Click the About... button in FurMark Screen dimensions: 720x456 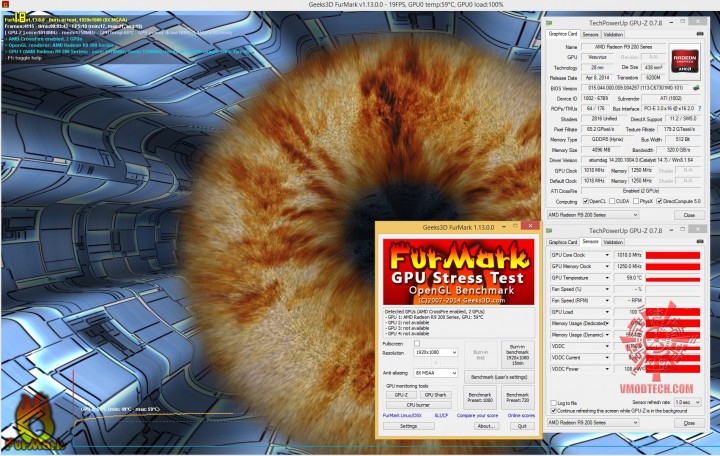click(x=486, y=426)
